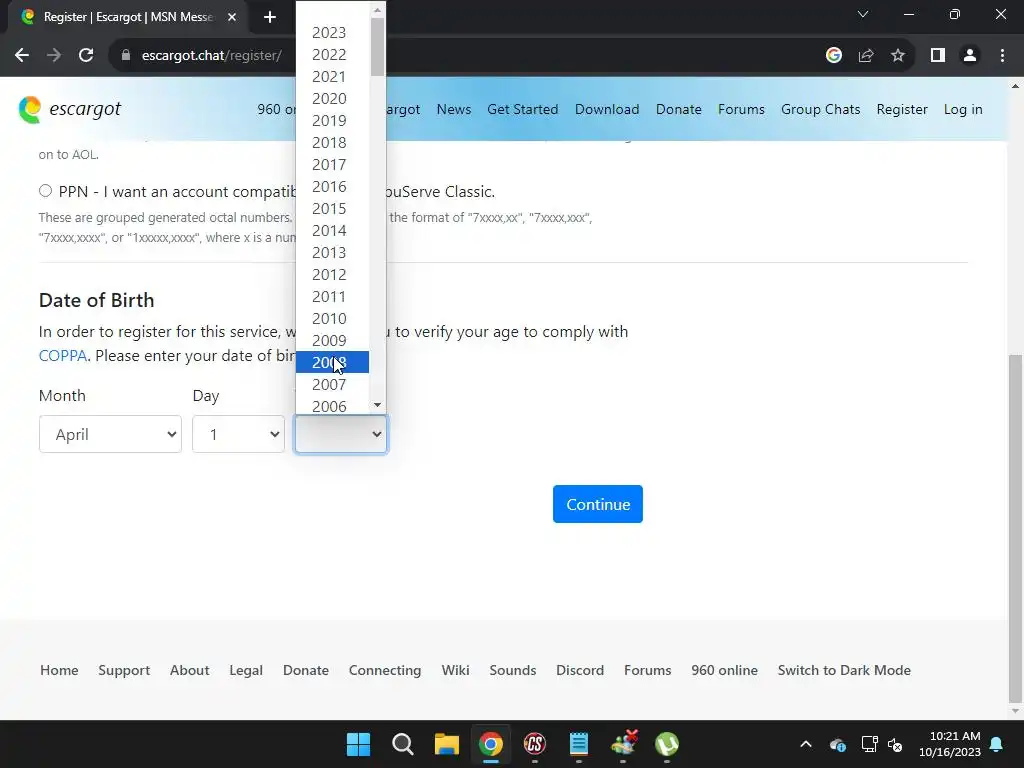The image size is (1024, 768).
Task: Open the Windows Start menu
Action: click(x=359, y=744)
